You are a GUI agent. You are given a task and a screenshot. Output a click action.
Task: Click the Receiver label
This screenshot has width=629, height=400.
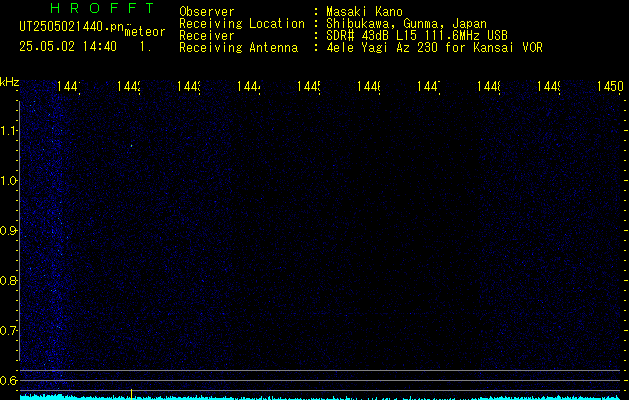207,36
